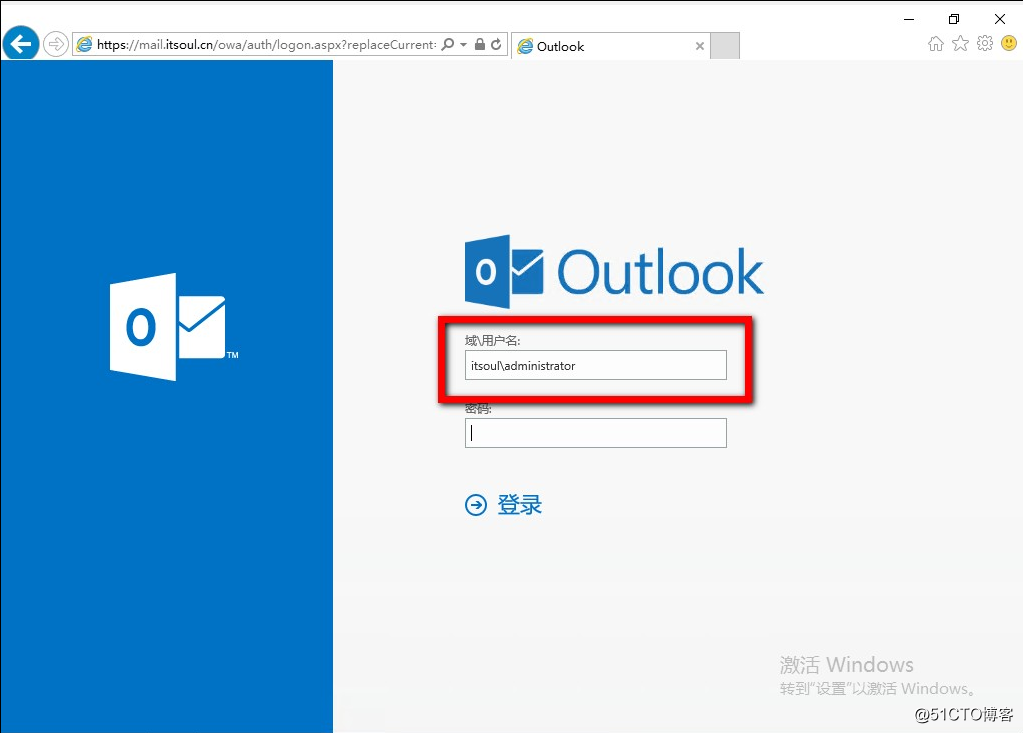Click the browser Forward arrow button
This screenshot has width=1023, height=733.
click(56, 44)
